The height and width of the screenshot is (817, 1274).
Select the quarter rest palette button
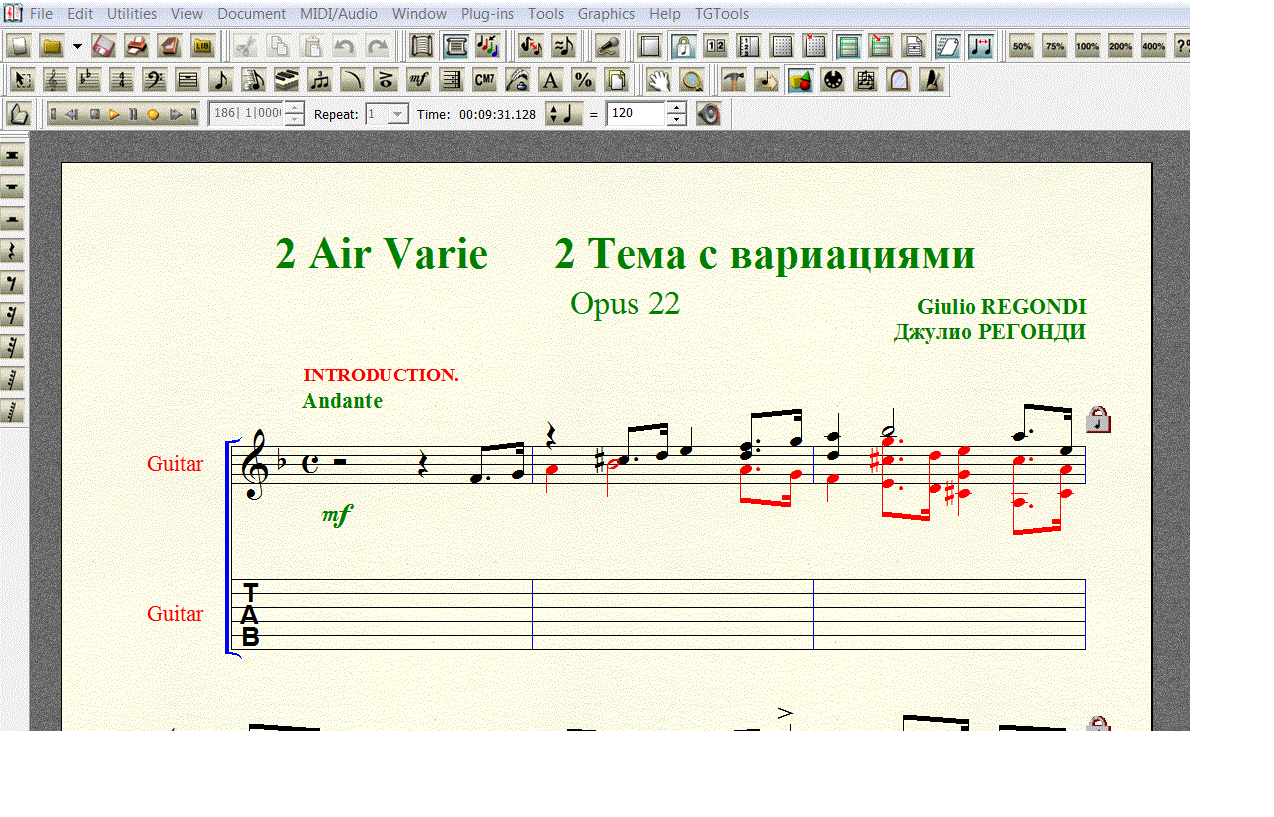[14, 251]
